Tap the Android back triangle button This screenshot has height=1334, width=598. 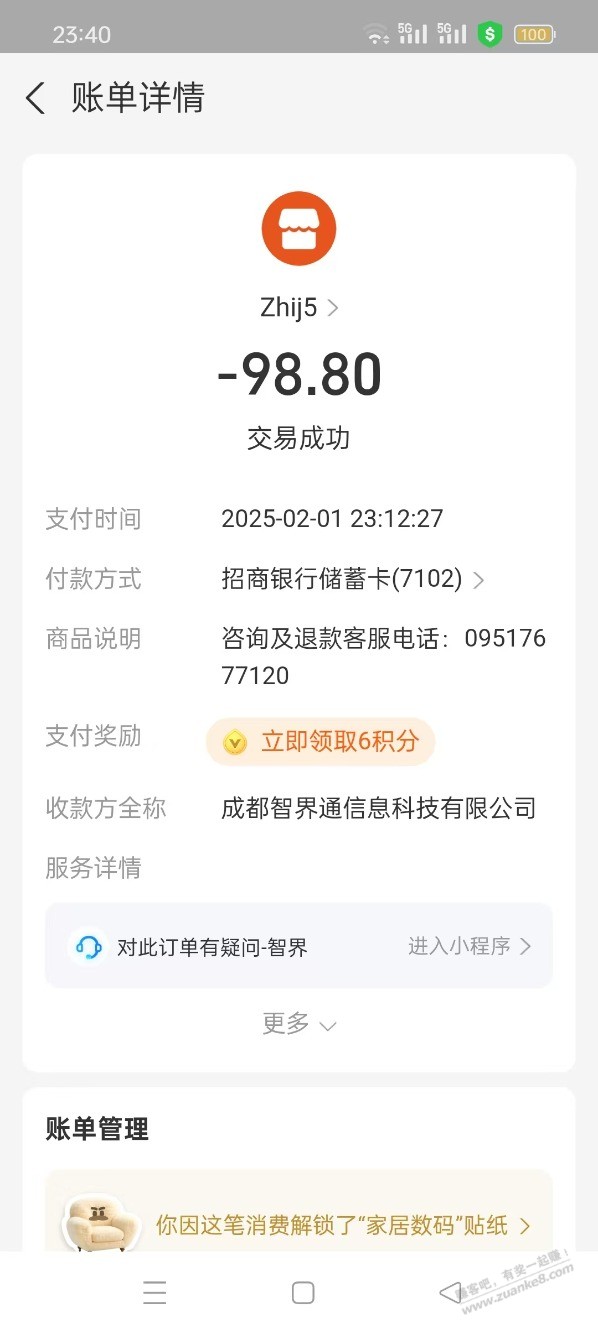pos(452,1293)
